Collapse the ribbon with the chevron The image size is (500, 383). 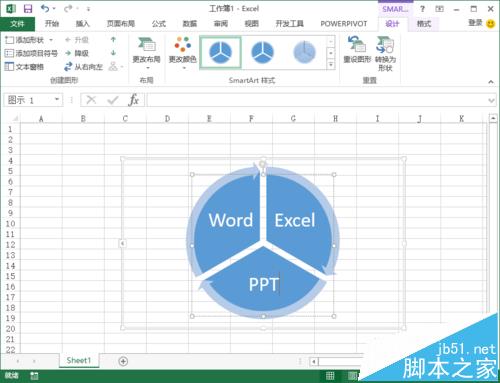491,81
